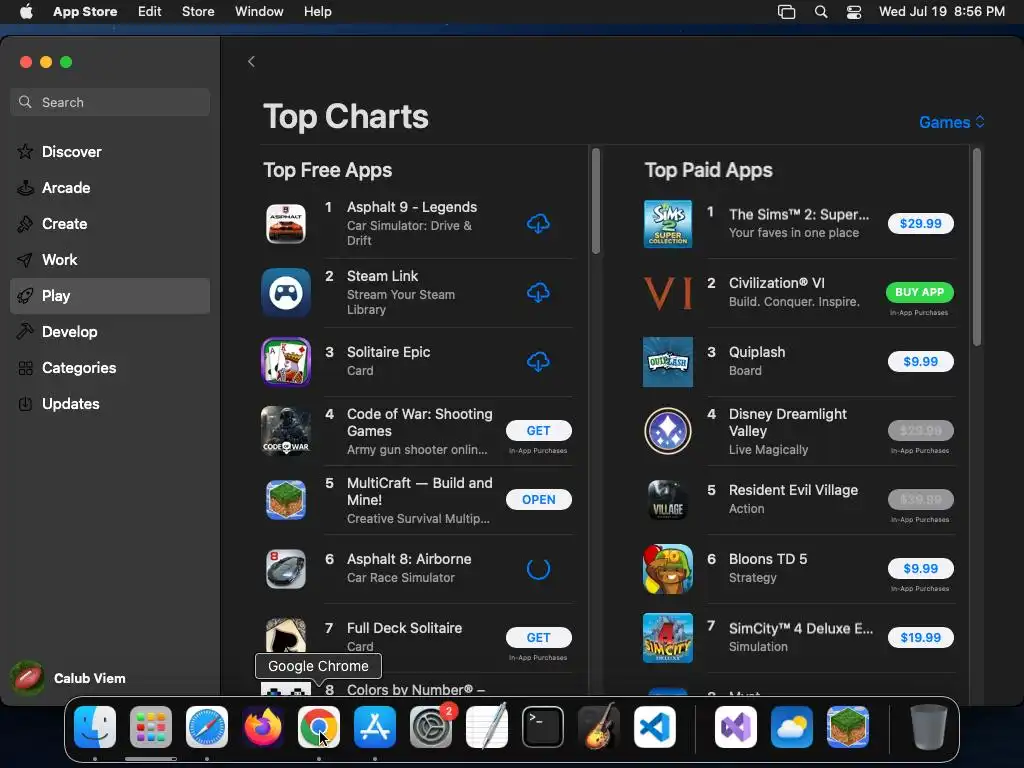Image resolution: width=1024 pixels, height=768 pixels.
Task: Select Play in the sidebar
Action: pos(110,296)
